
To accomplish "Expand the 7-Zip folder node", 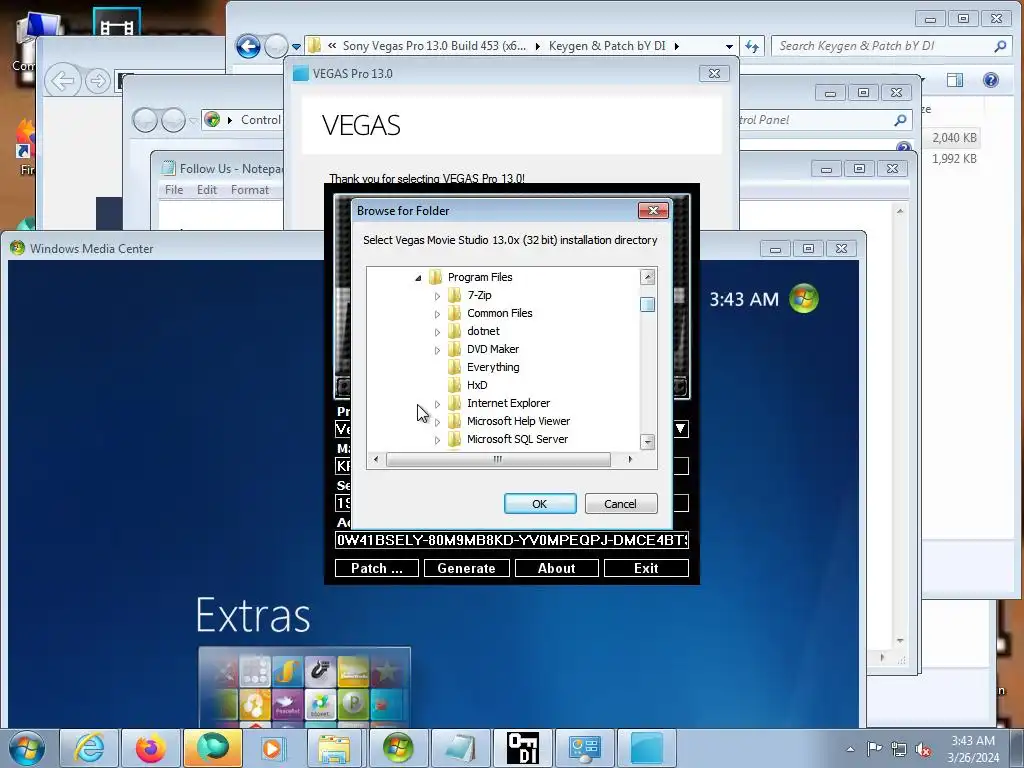I will [x=437, y=296].
